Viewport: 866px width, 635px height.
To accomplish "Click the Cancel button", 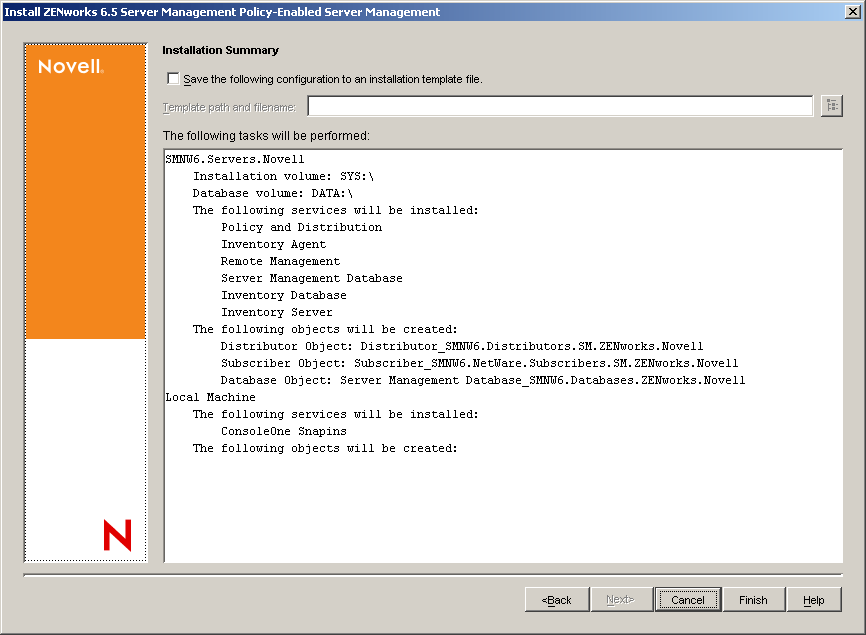I will (x=688, y=599).
